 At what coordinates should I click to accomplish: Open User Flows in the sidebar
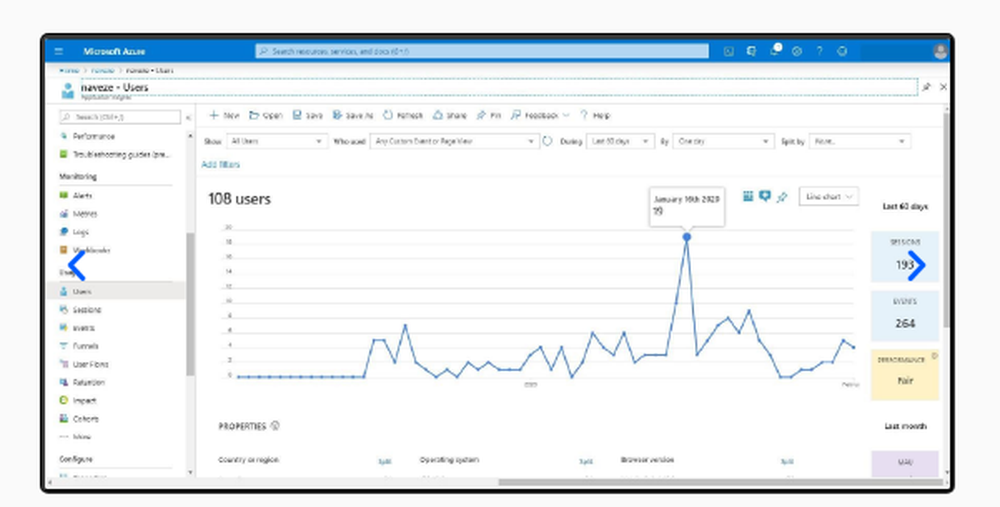[91, 364]
